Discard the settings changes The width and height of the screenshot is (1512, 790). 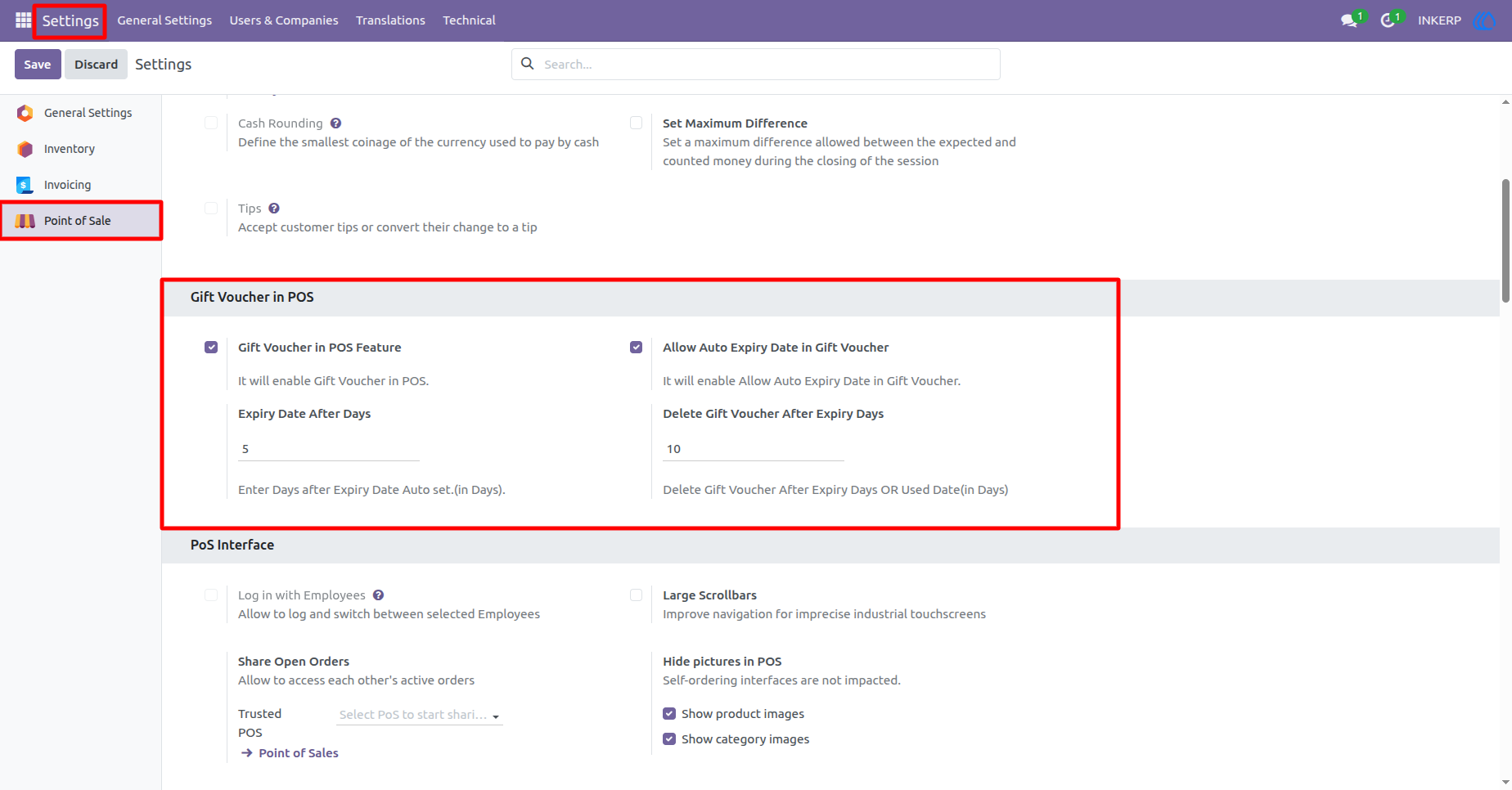click(x=96, y=65)
